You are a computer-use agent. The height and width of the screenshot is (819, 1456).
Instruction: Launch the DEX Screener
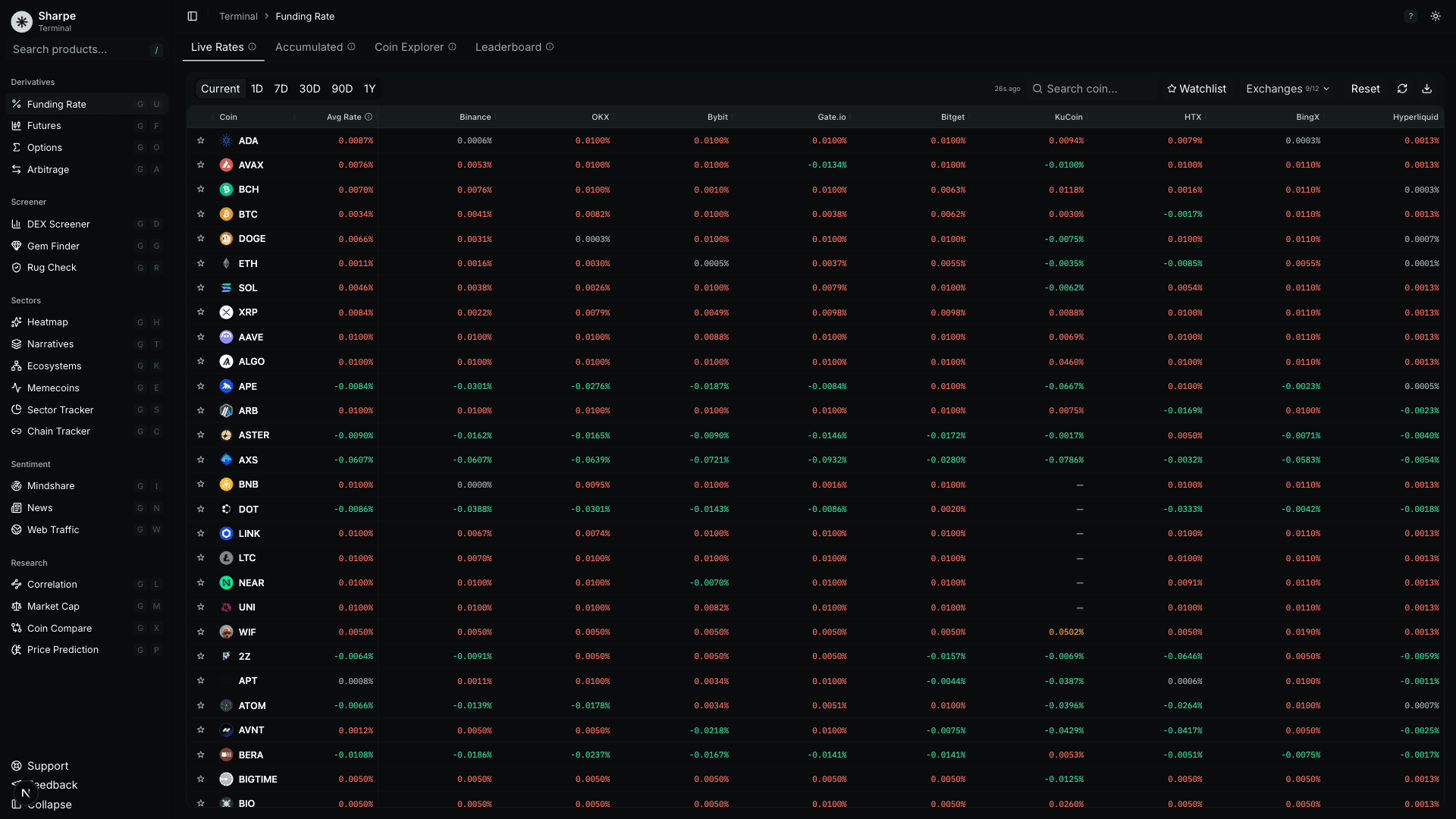tap(58, 224)
